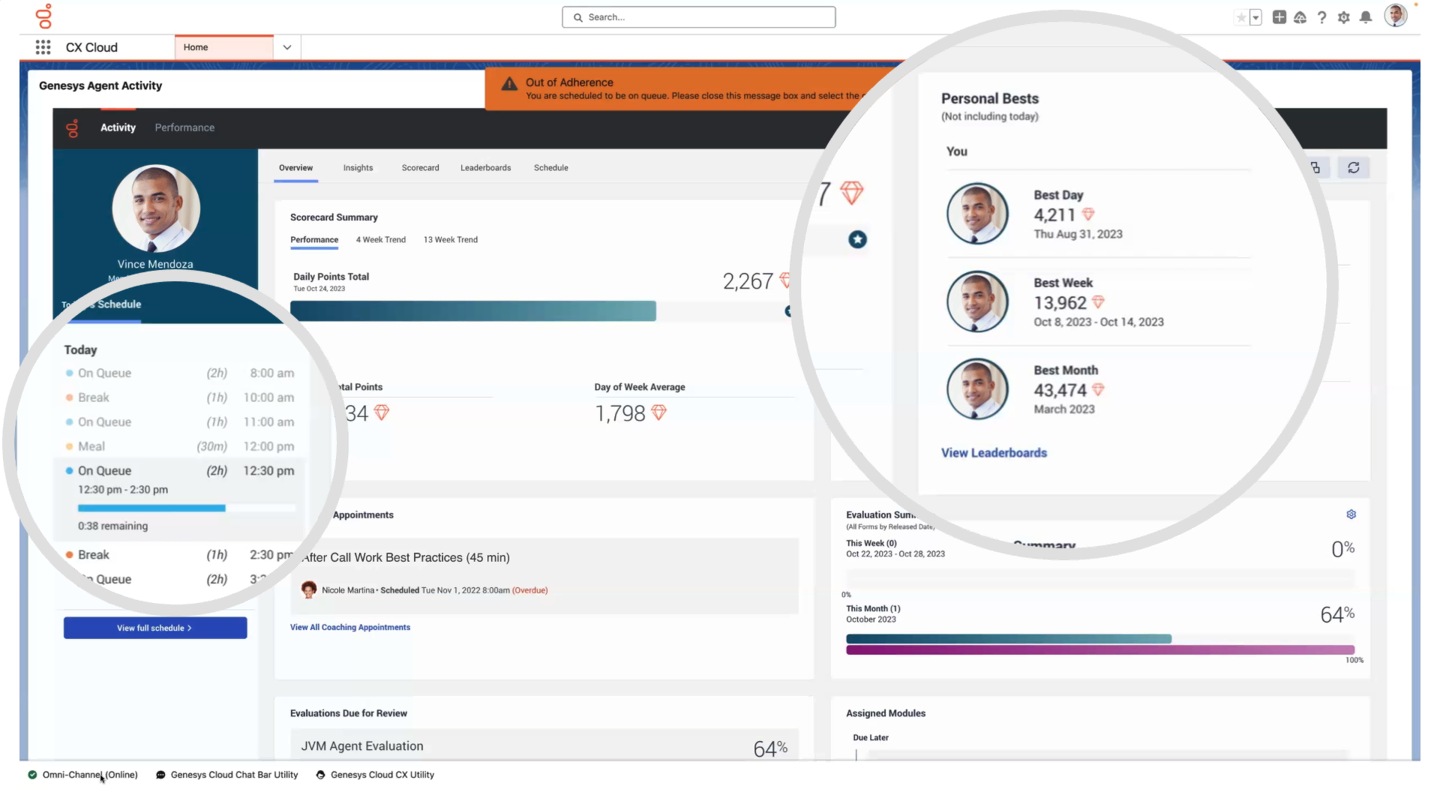Follow the View Leaderboards link
This screenshot has height=810, width=1440.
tap(993, 453)
